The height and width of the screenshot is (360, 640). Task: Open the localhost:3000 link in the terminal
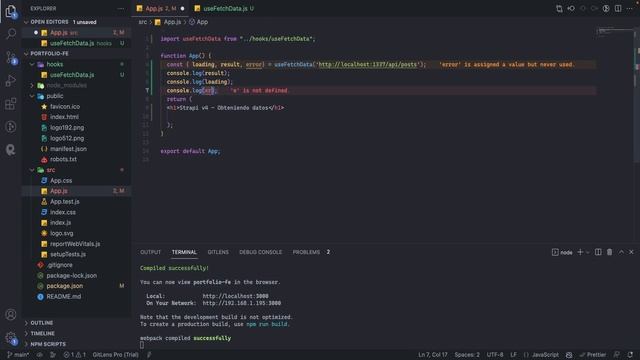(236, 296)
